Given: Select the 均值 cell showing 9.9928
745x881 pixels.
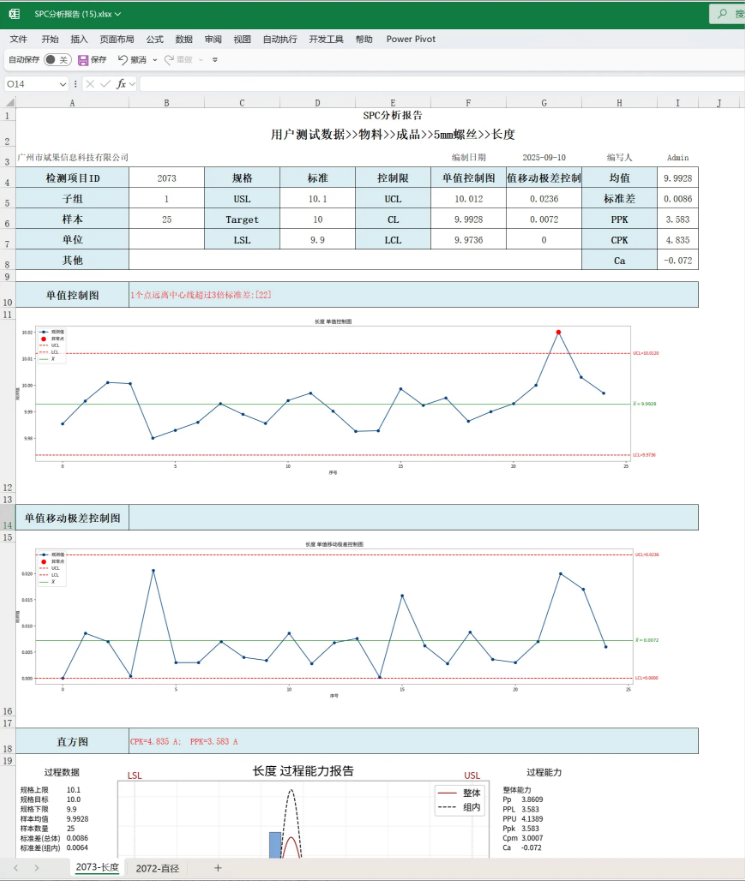Looking at the screenshot, I should [678, 178].
